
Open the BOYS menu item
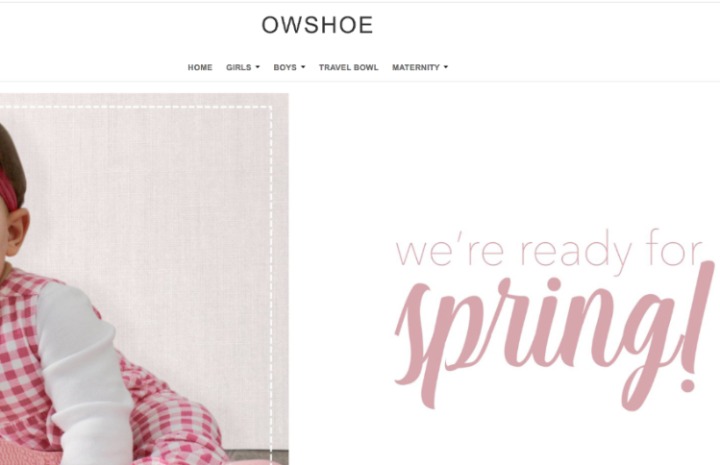point(285,67)
